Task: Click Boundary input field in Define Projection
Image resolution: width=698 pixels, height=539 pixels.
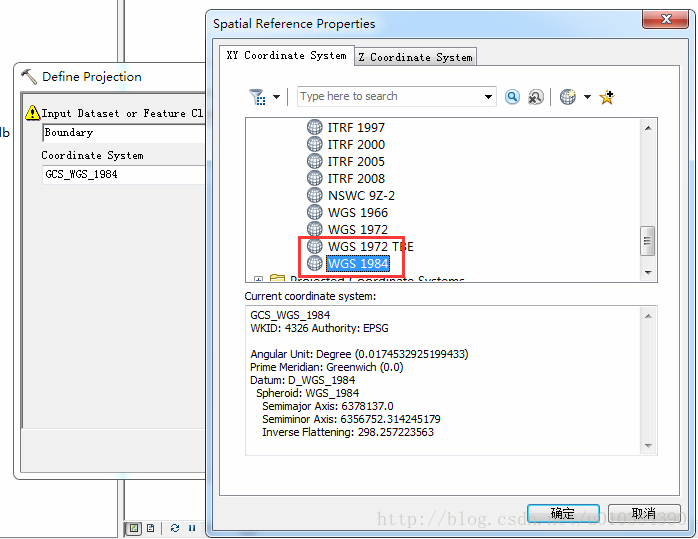Action: coord(124,133)
